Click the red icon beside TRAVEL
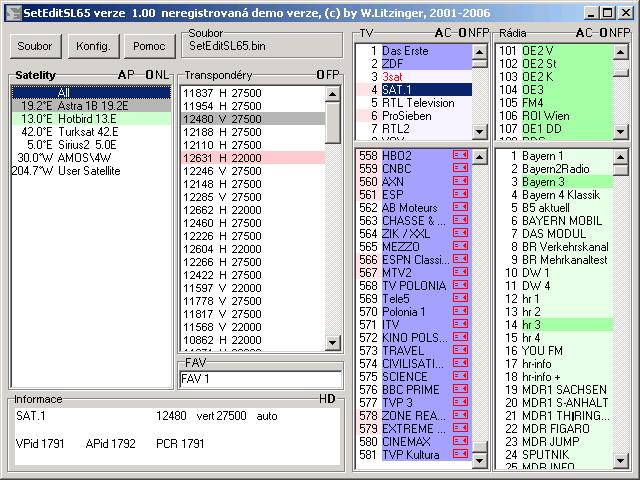The width and height of the screenshot is (640, 480). click(x=460, y=351)
